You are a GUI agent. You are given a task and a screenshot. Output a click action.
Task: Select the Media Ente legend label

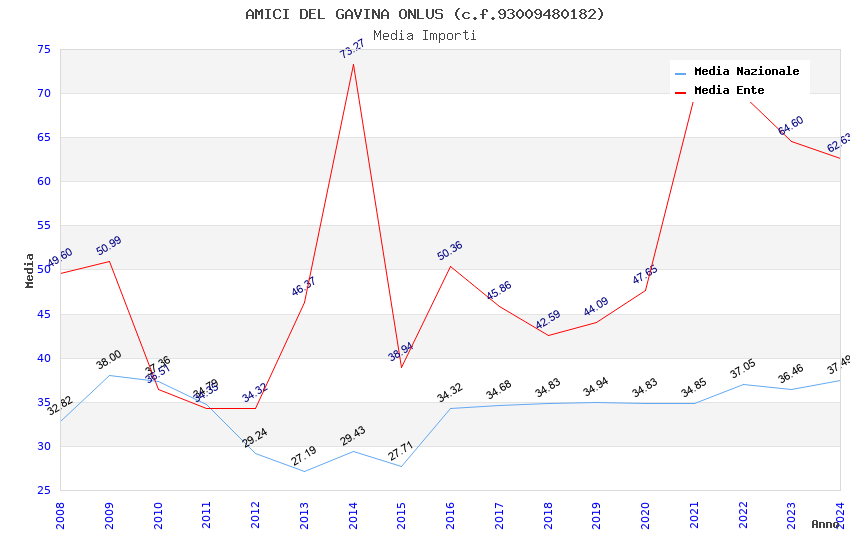[729, 91]
